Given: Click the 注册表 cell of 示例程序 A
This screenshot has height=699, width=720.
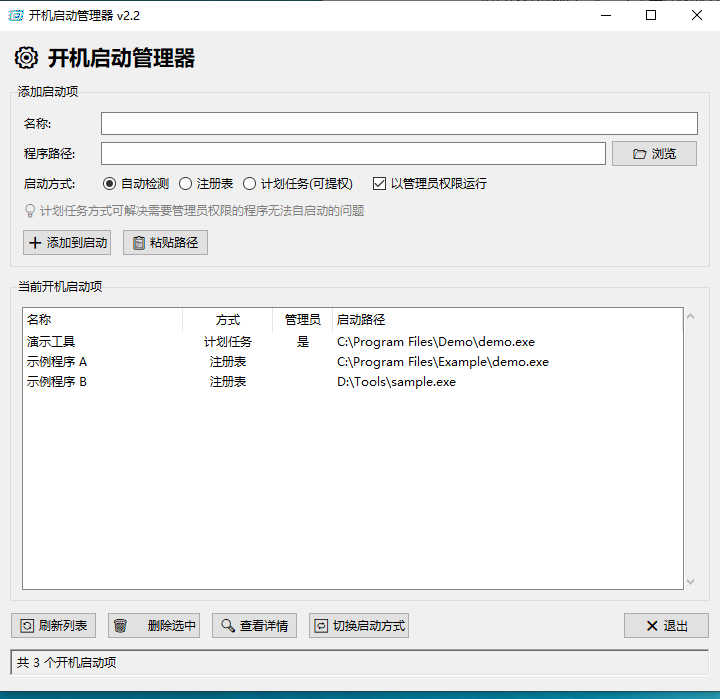Looking at the screenshot, I should click(228, 362).
